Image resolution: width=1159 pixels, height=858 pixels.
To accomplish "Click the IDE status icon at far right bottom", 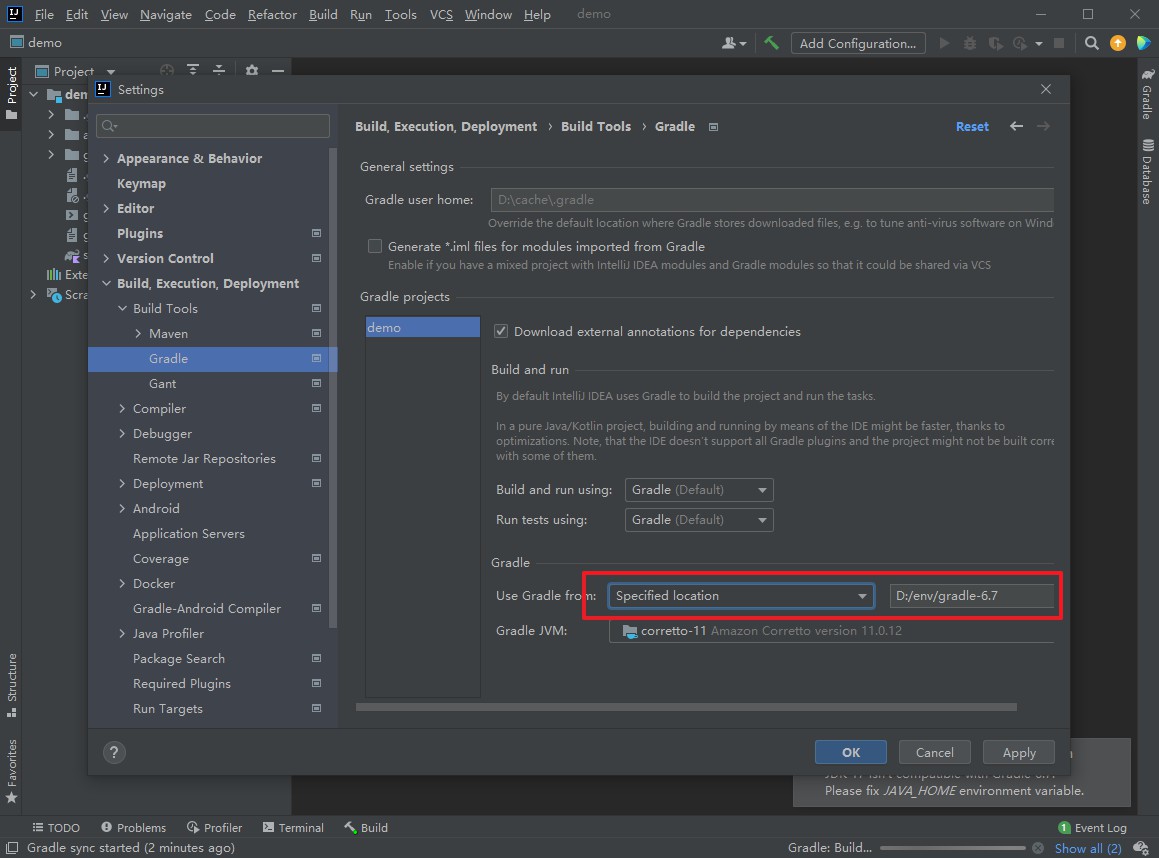I will tap(1141, 848).
